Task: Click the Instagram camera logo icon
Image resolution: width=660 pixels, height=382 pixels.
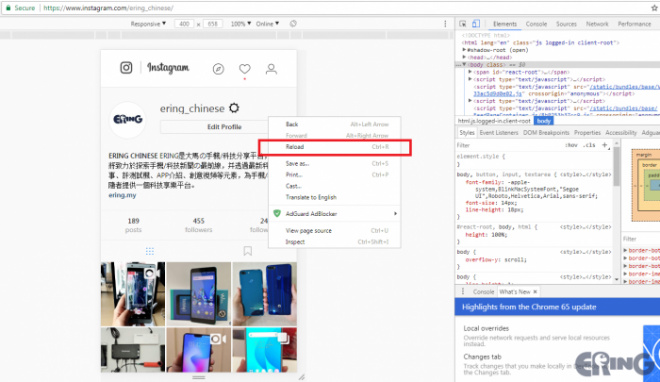Action: pos(126,67)
